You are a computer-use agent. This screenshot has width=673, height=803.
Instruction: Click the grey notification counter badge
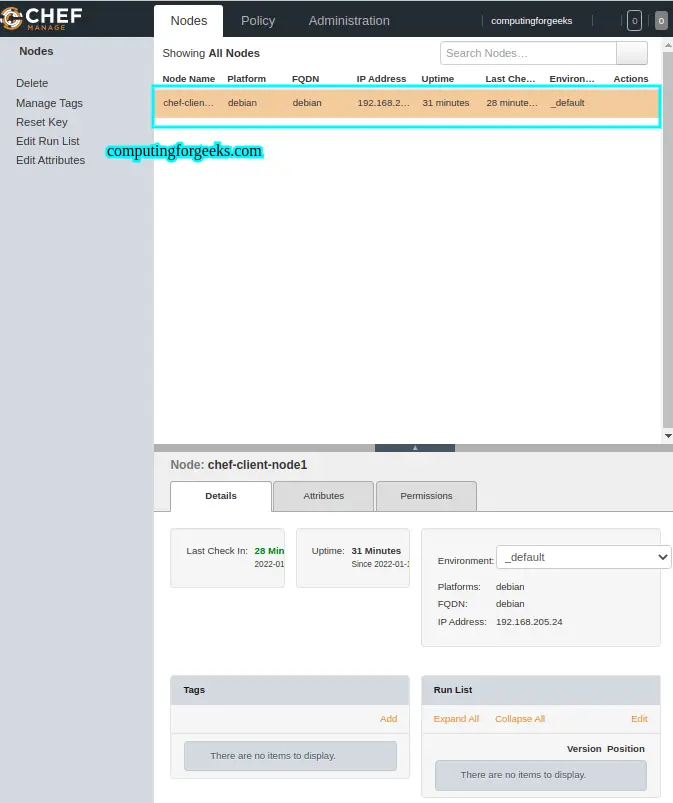pyautogui.click(x=661, y=21)
